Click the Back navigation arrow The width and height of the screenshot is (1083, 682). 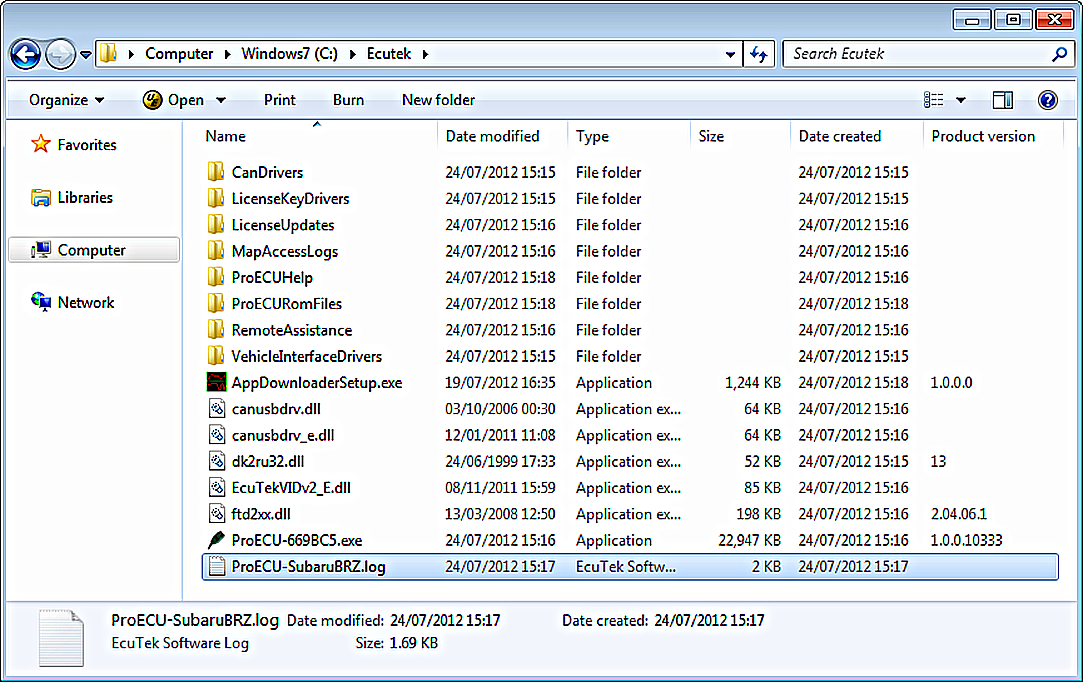(26, 54)
